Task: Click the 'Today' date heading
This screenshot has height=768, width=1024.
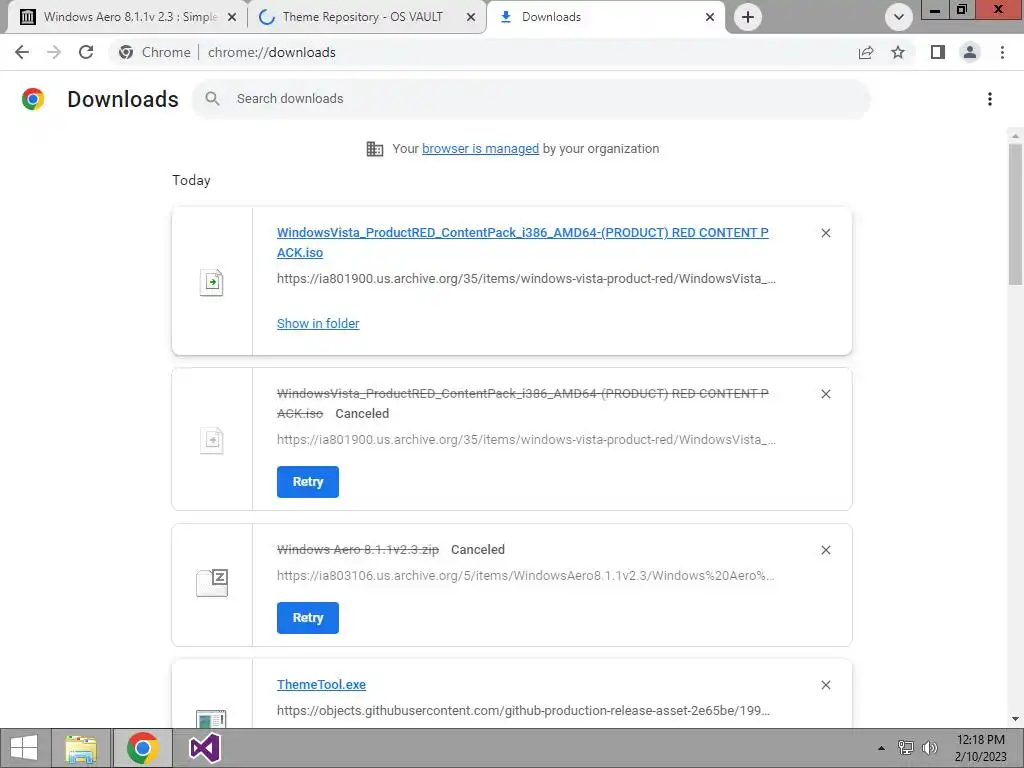Action: (x=191, y=180)
